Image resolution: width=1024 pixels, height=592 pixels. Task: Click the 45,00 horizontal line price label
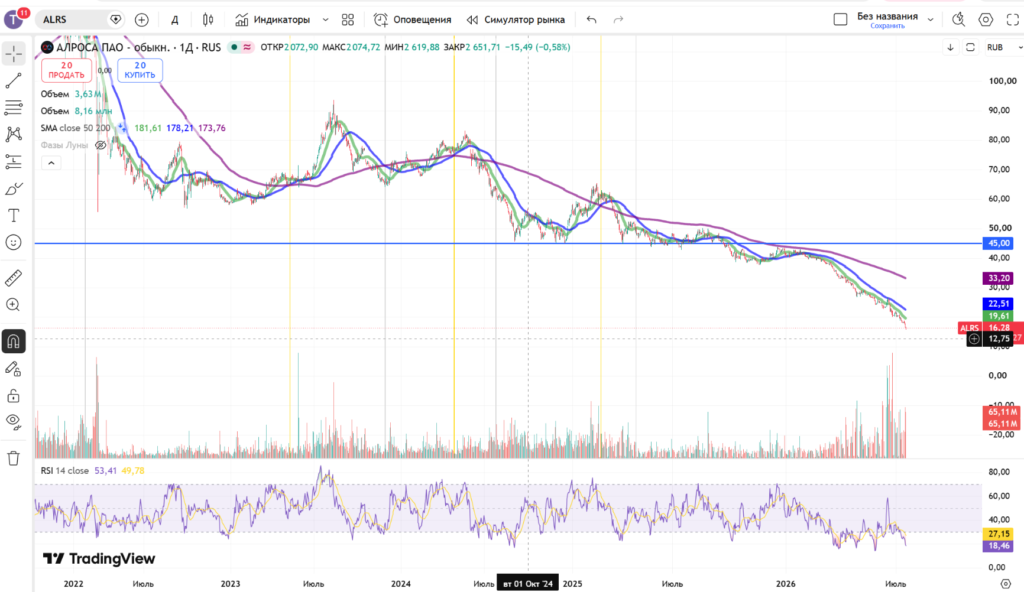tap(999, 243)
